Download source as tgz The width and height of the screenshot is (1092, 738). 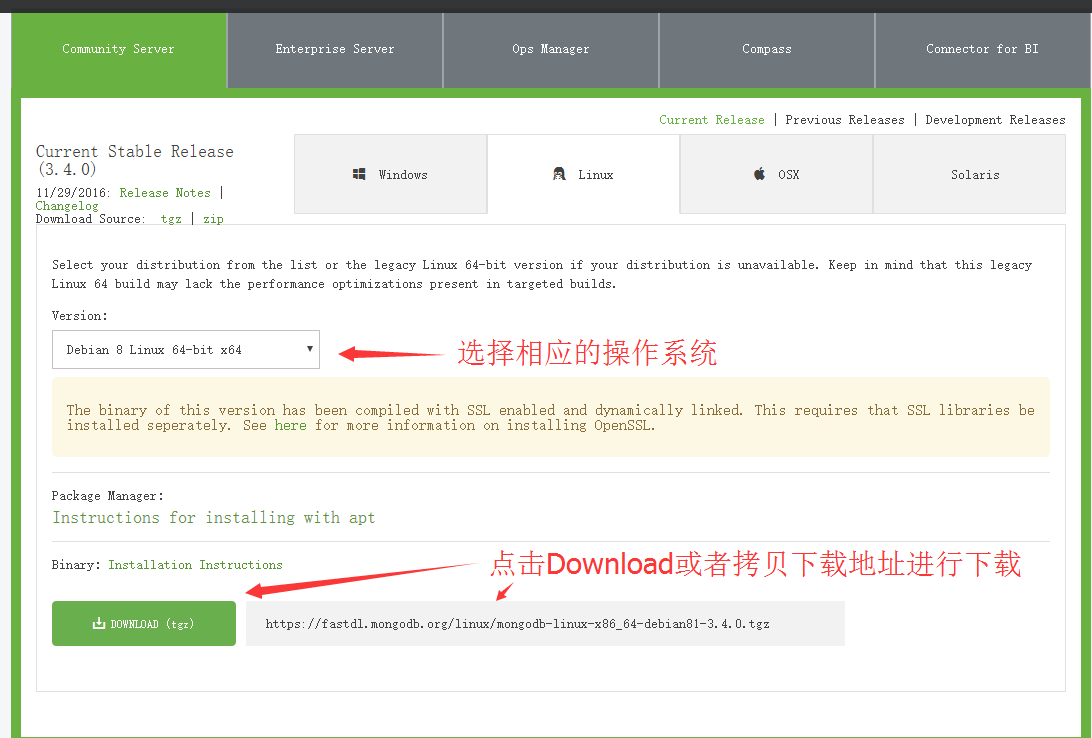click(171, 219)
